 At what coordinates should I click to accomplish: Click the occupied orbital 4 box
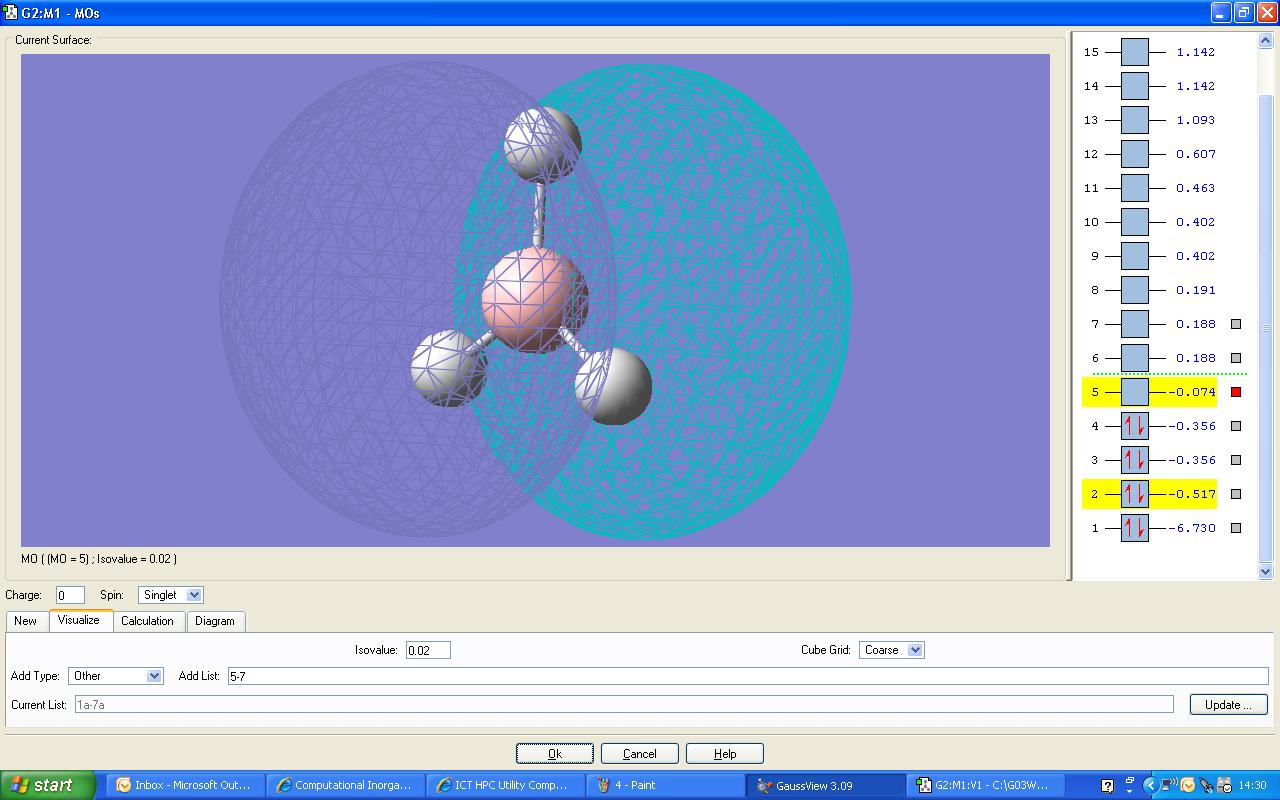pos(1134,426)
